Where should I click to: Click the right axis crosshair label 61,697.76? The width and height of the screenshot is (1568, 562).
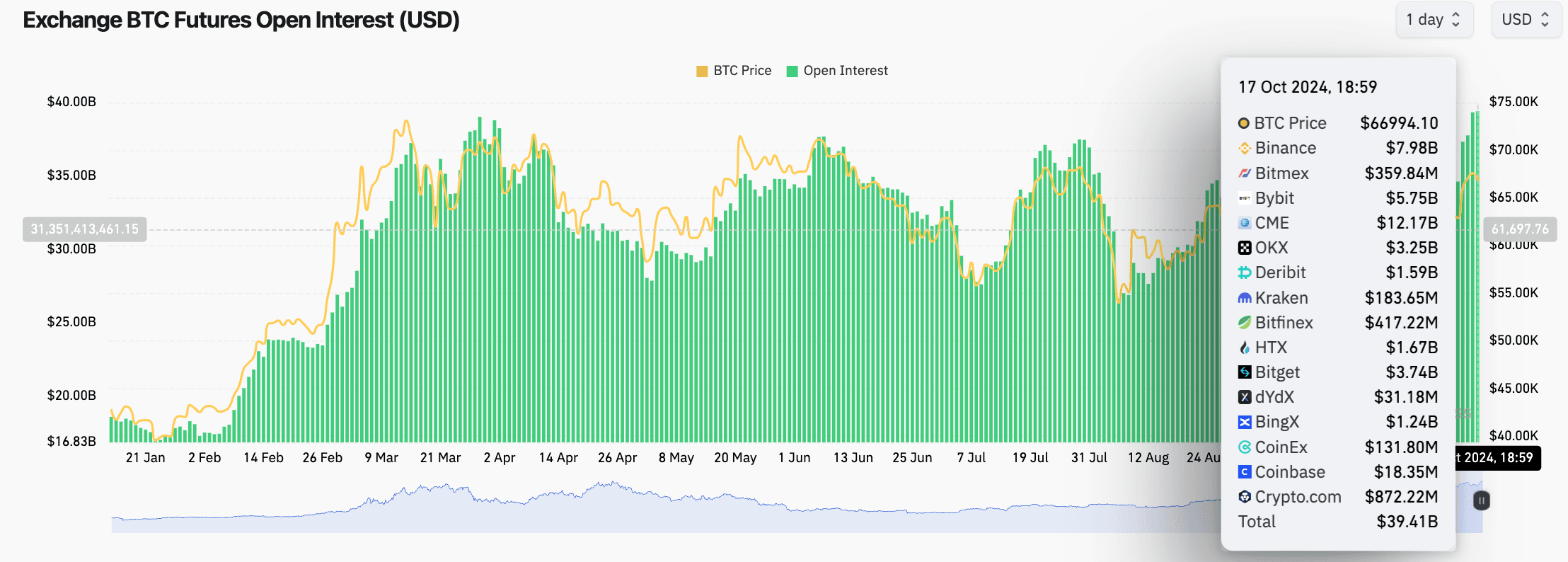tap(1520, 229)
